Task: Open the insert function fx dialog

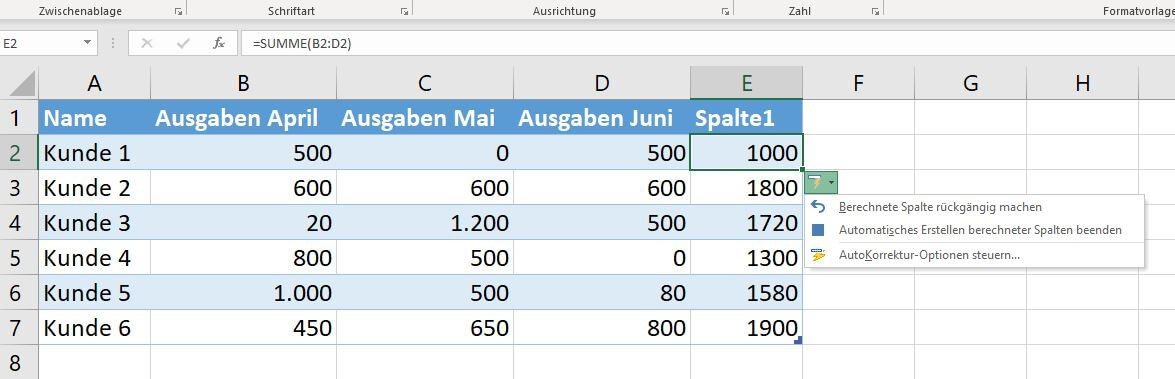Action: point(219,43)
